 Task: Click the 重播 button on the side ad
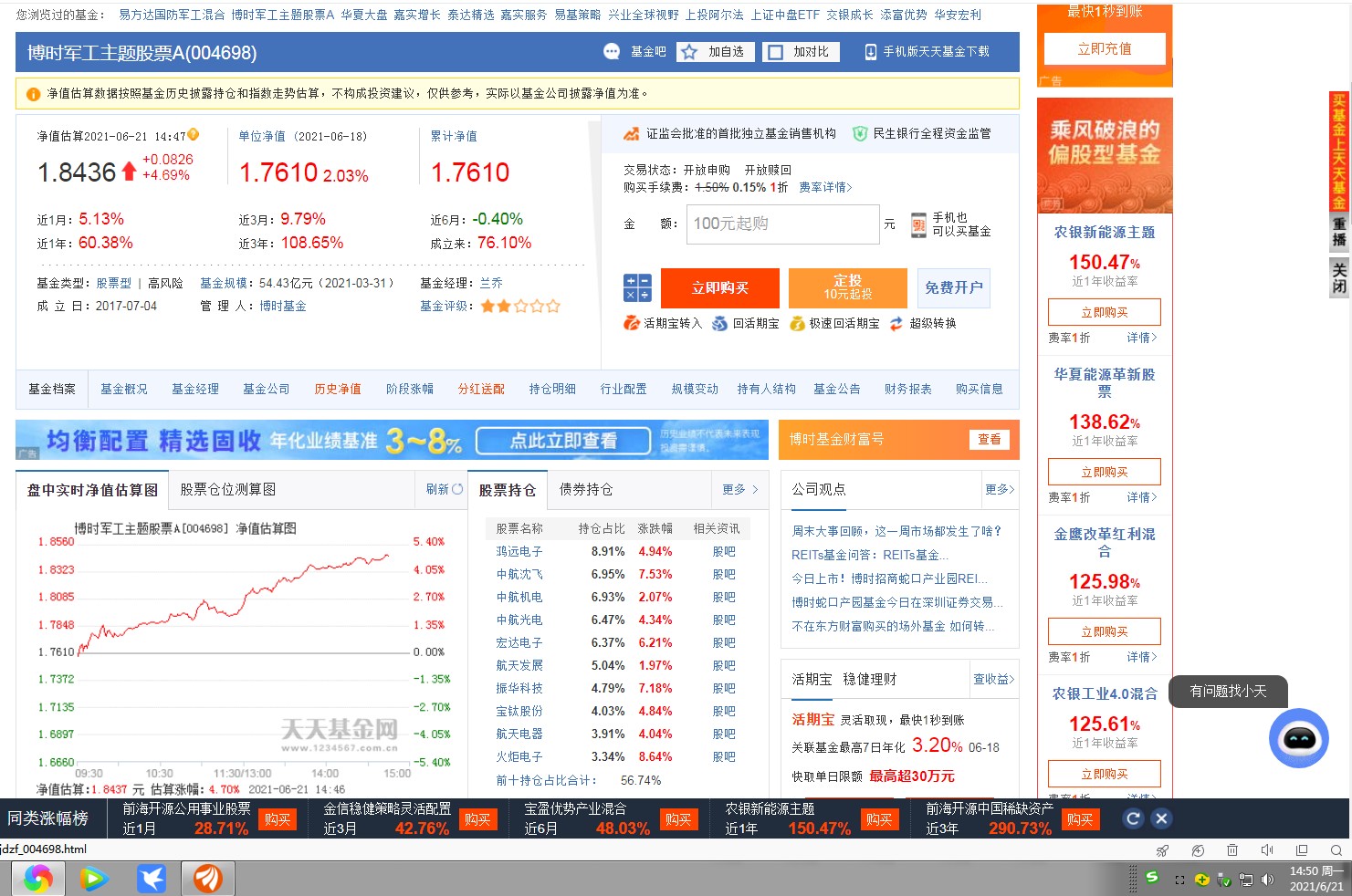tap(1339, 232)
